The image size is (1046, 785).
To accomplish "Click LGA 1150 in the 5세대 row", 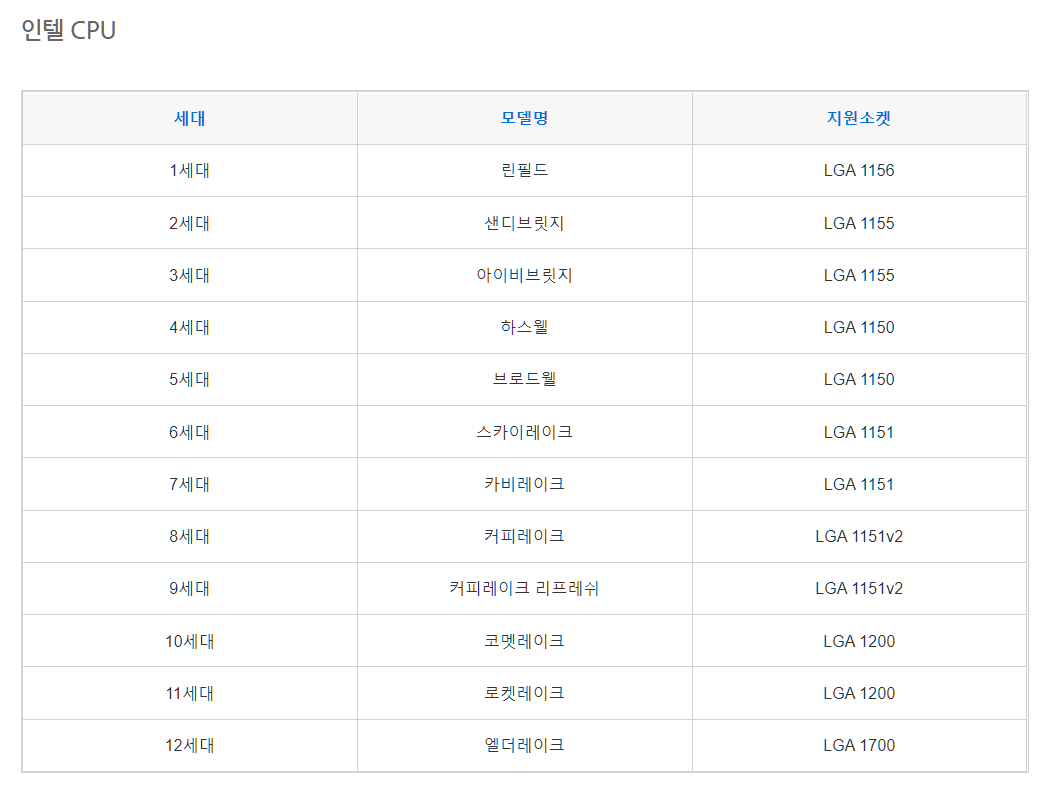I will click(x=859, y=379).
